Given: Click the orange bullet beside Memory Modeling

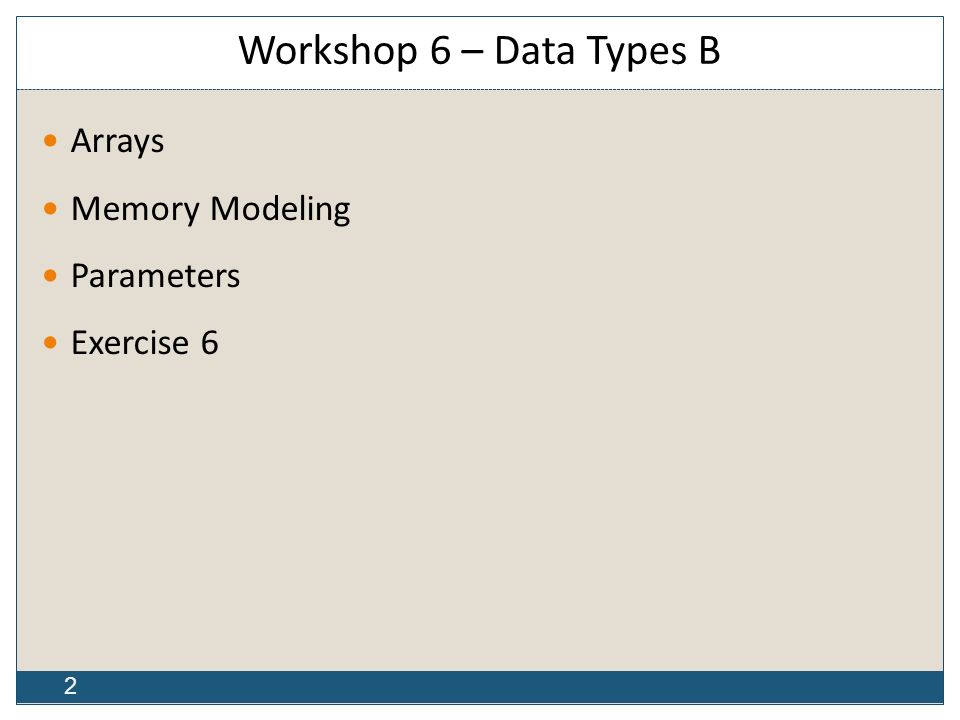Looking at the screenshot, I should (50, 209).
